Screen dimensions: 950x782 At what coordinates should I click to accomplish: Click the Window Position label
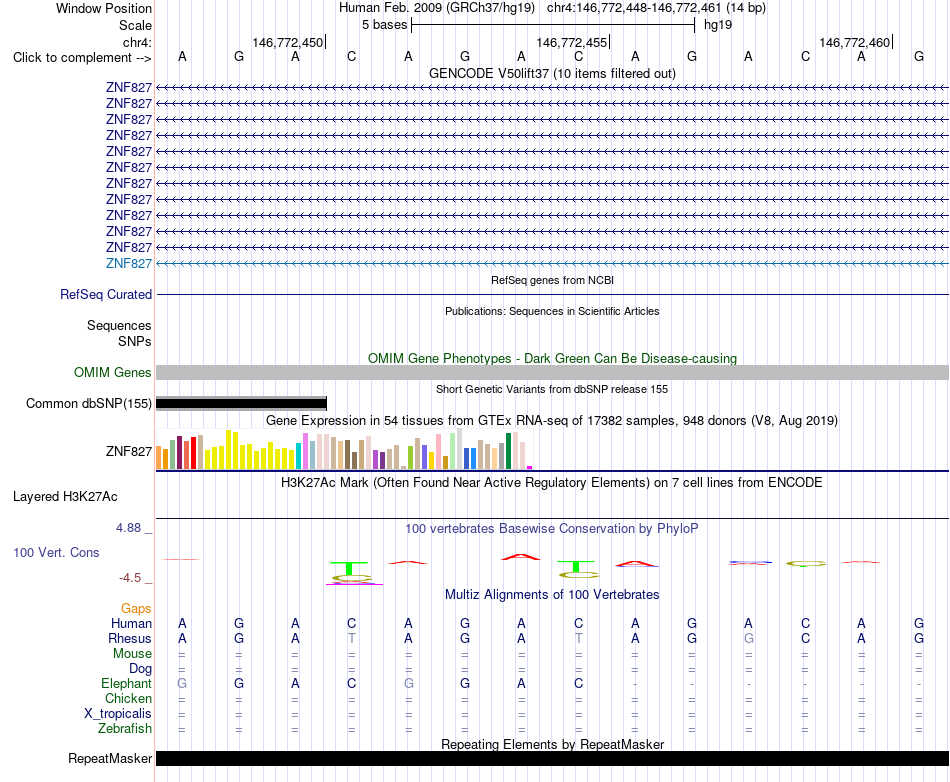(x=104, y=8)
